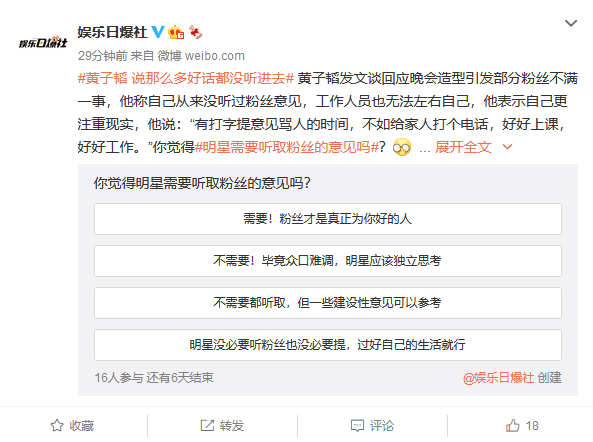Vote for 需要！粉丝才是真正为你好的人
Image resolution: width=593 pixels, height=442 pixels.
click(328, 219)
